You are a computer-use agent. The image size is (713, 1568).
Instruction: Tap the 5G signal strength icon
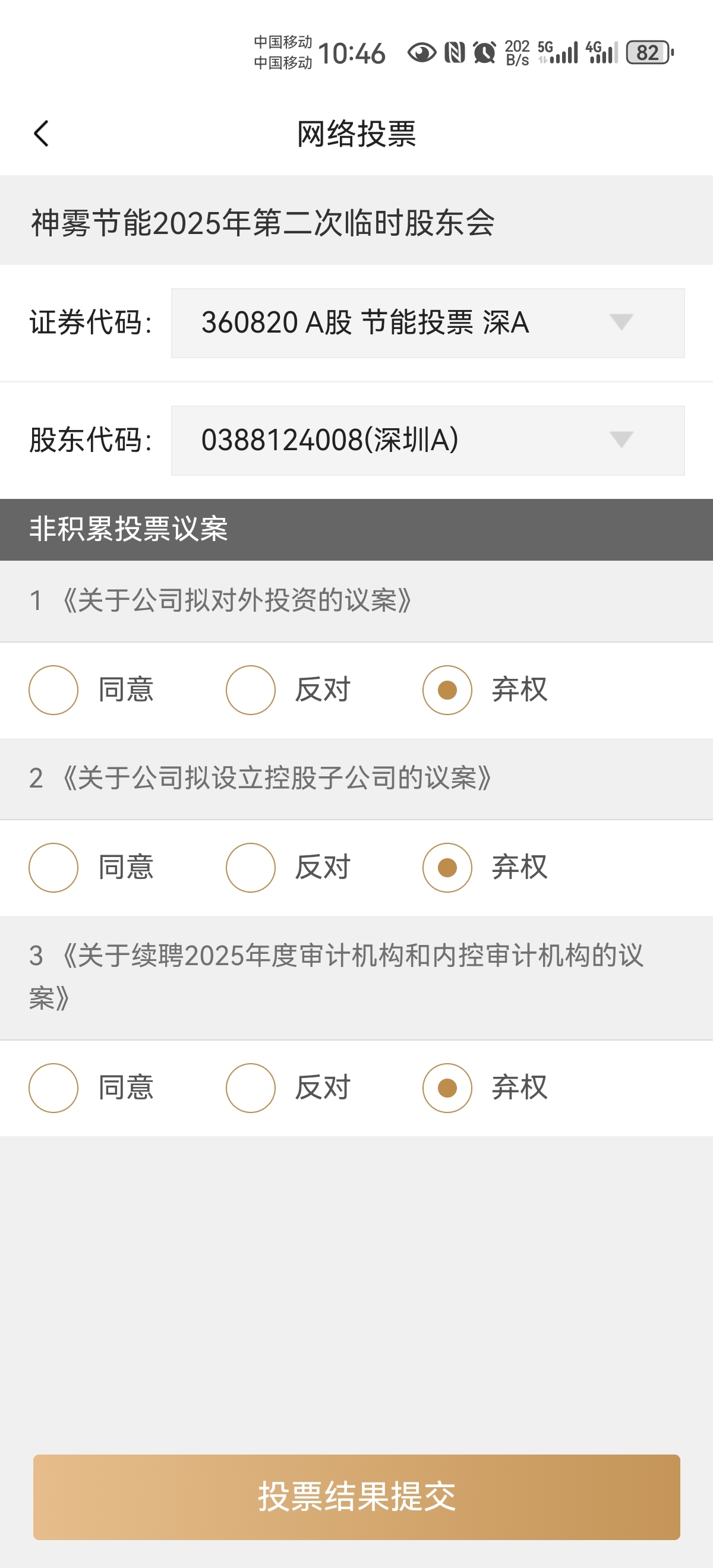click(x=557, y=53)
